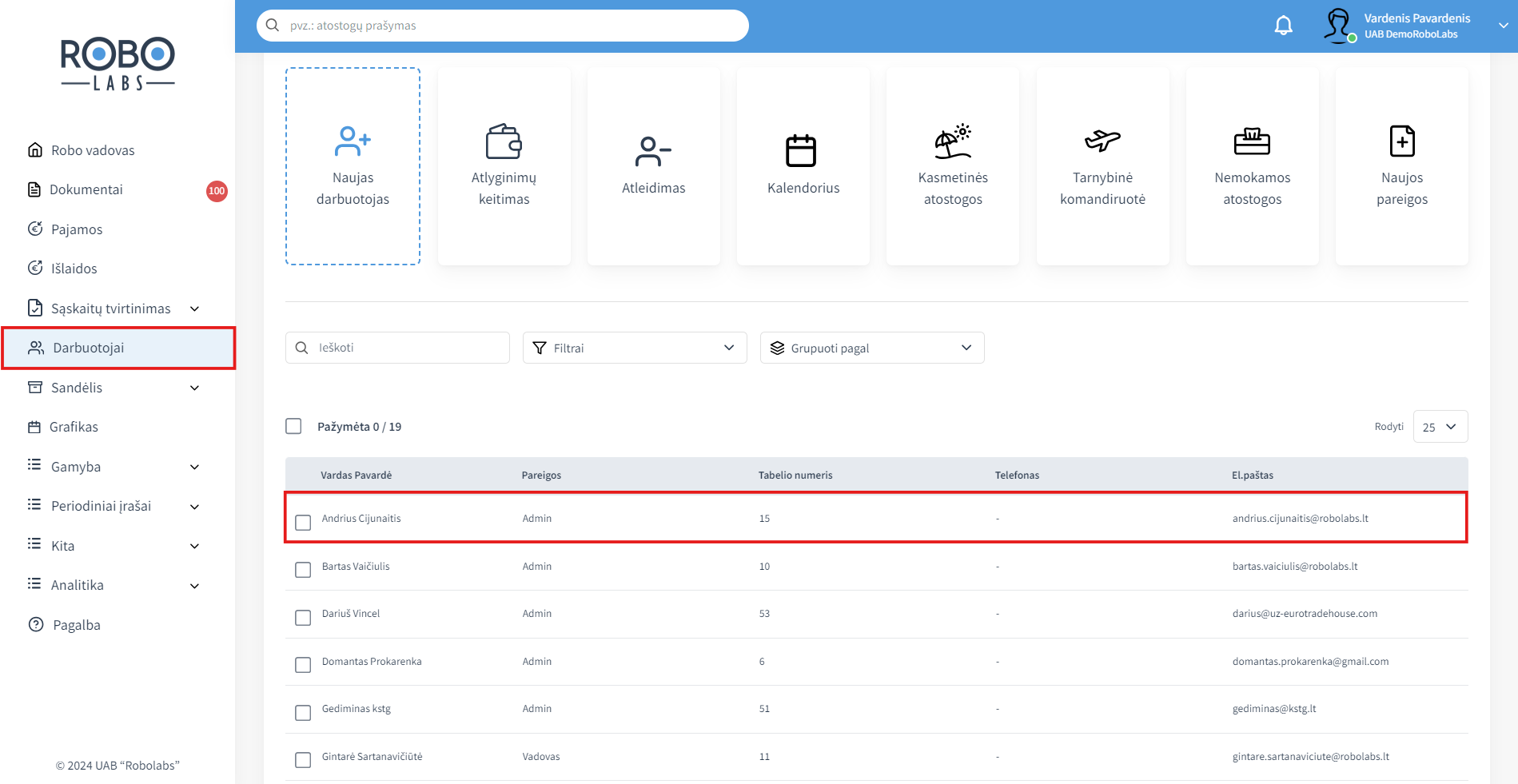1518x784 pixels.
Task: Click the Kita list icon
Action: tap(34, 544)
